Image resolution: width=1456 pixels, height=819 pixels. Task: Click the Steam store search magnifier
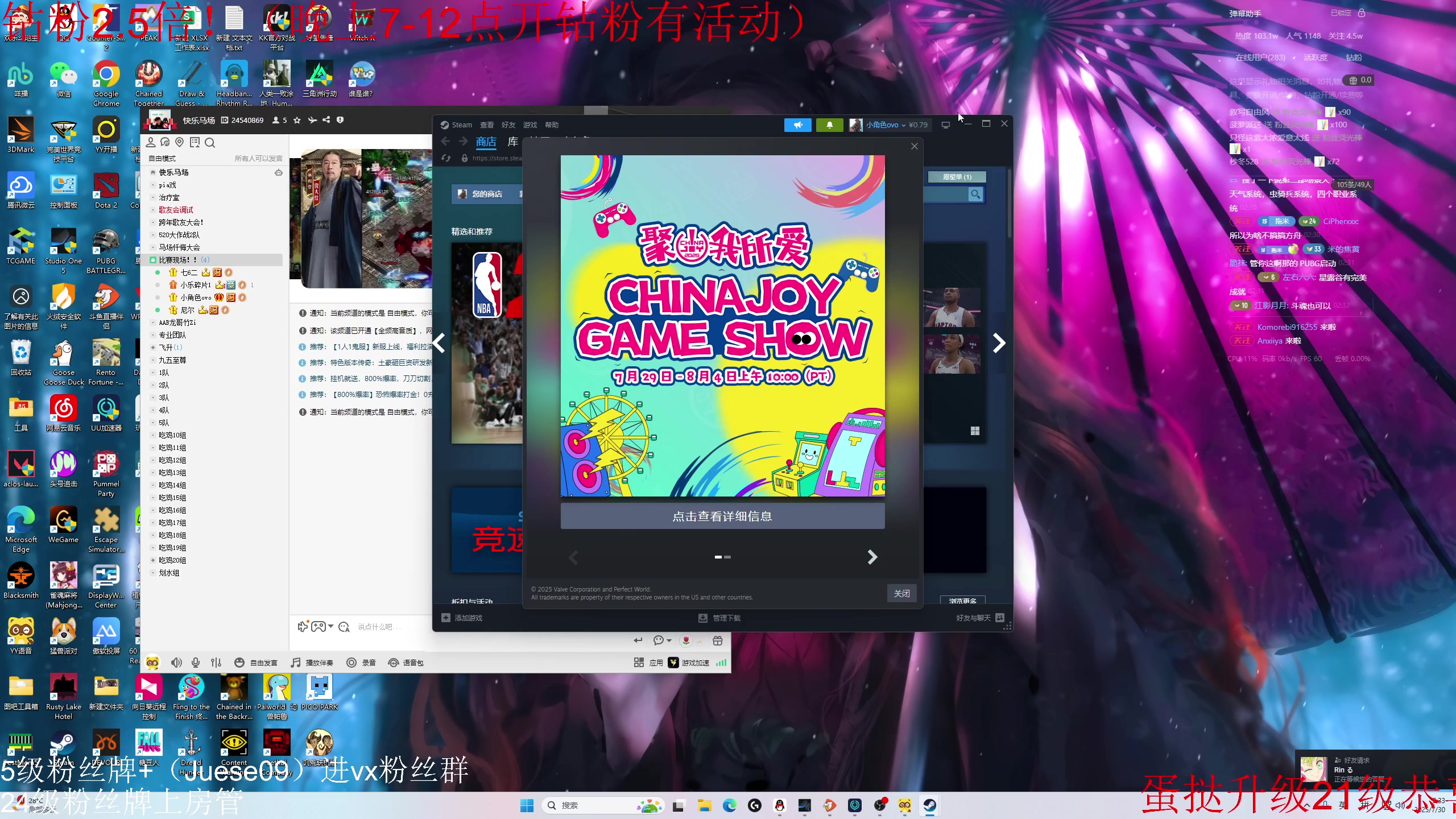click(975, 195)
